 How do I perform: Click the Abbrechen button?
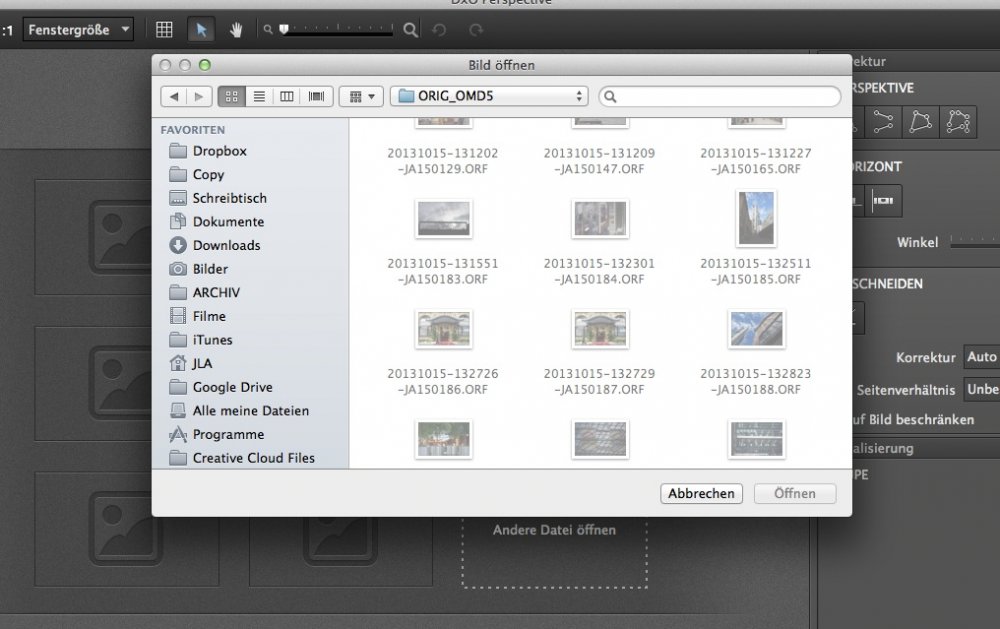[702, 493]
